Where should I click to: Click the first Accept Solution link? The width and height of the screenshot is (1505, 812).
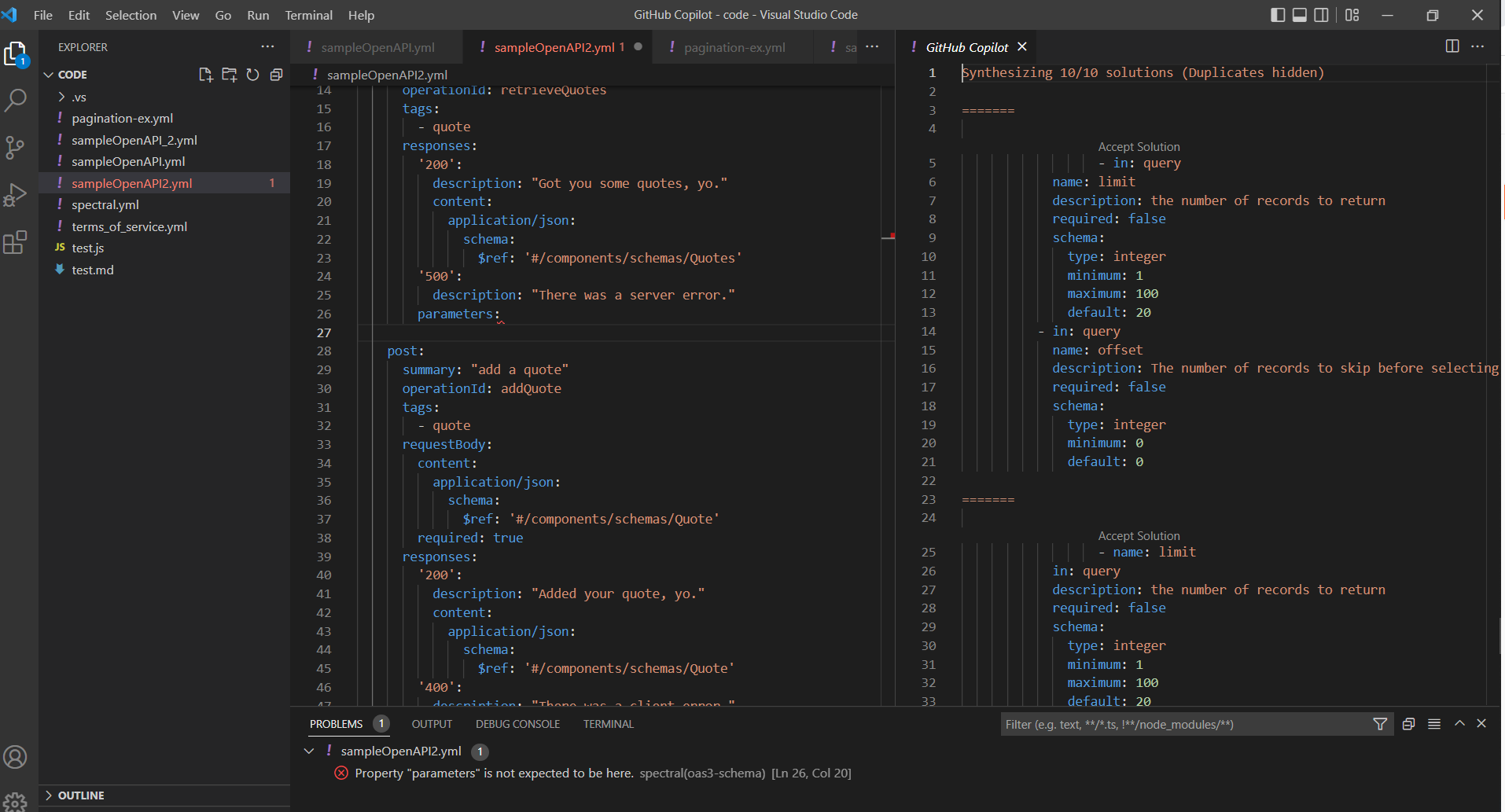pos(1139,147)
